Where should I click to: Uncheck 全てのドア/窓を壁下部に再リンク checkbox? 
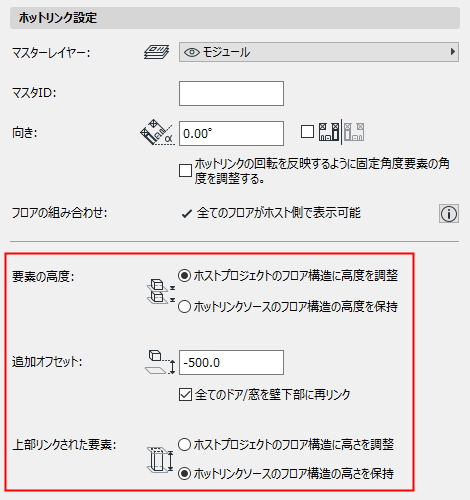click(185, 394)
